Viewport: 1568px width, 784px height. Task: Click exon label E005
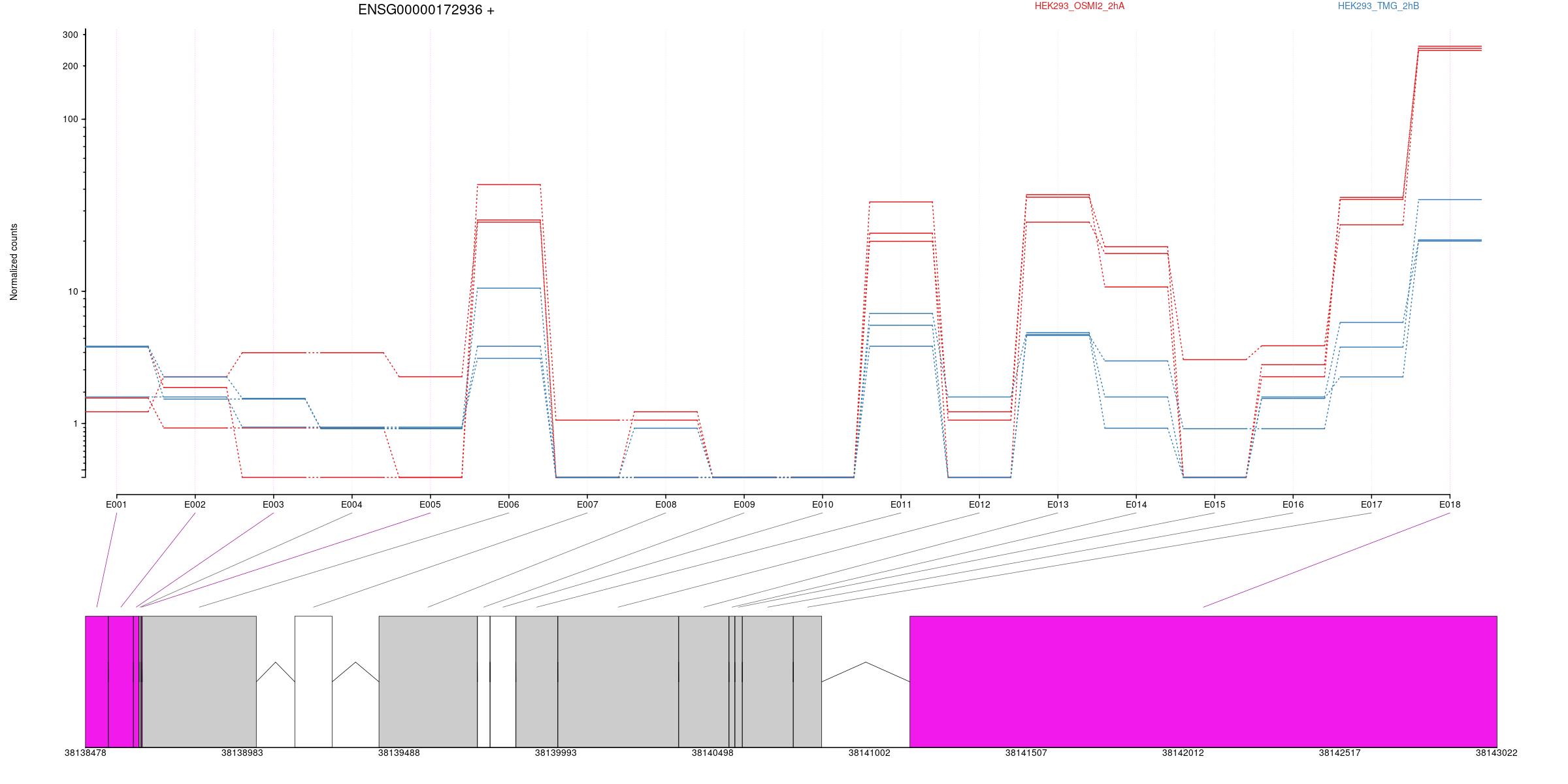coord(430,504)
